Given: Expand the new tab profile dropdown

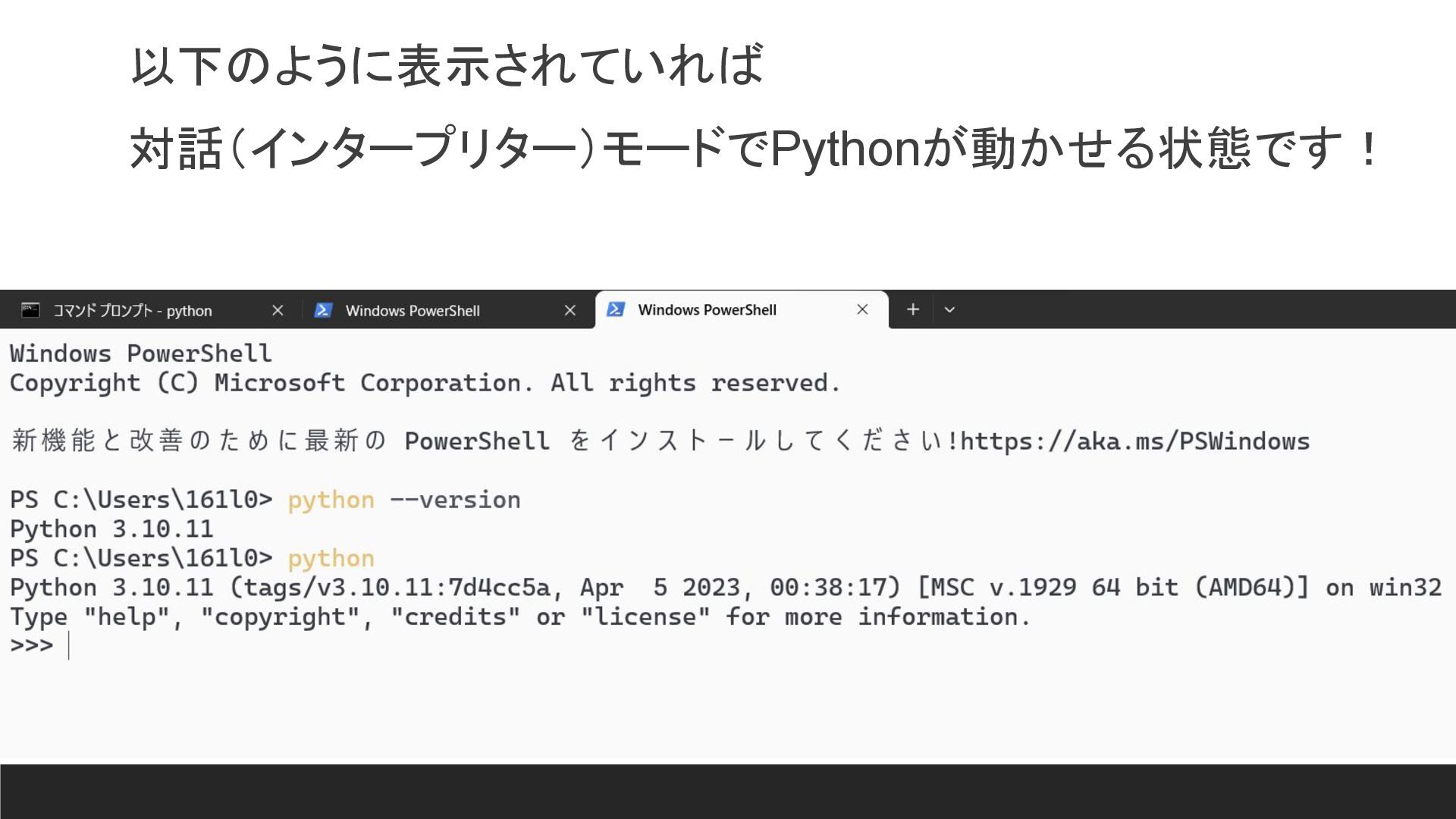Looking at the screenshot, I should click(949, 309).
